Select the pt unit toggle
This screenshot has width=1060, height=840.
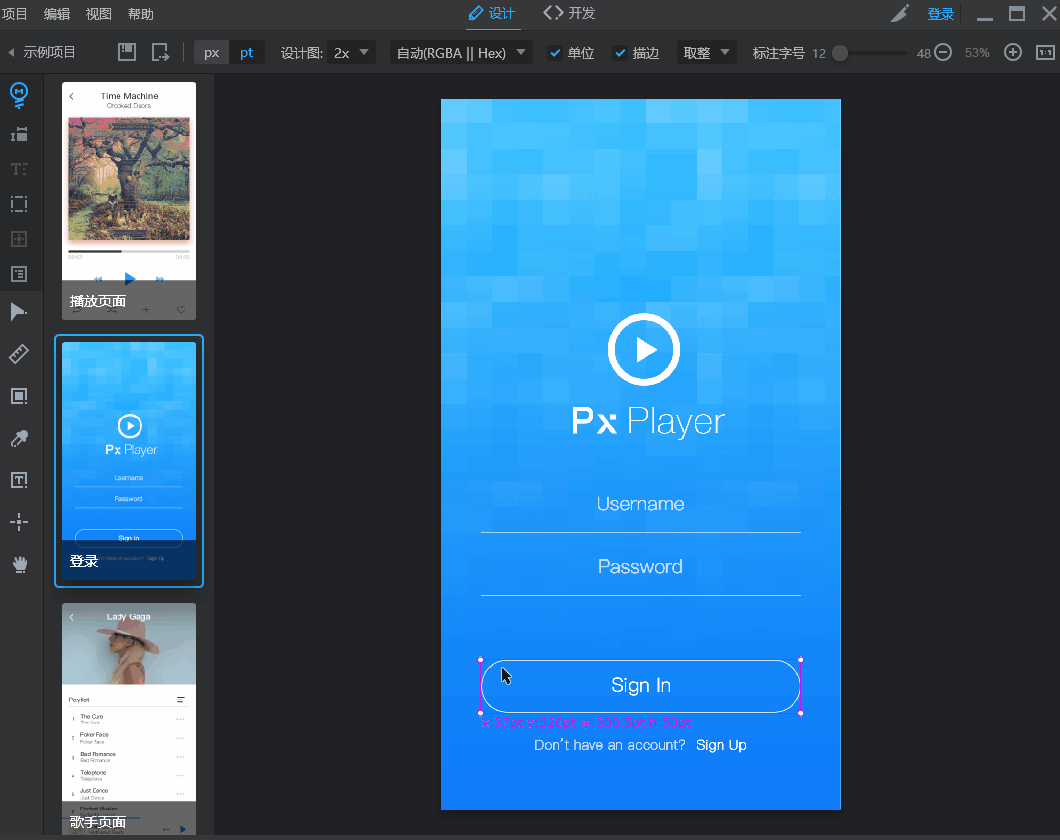click(x=246, y=53)
